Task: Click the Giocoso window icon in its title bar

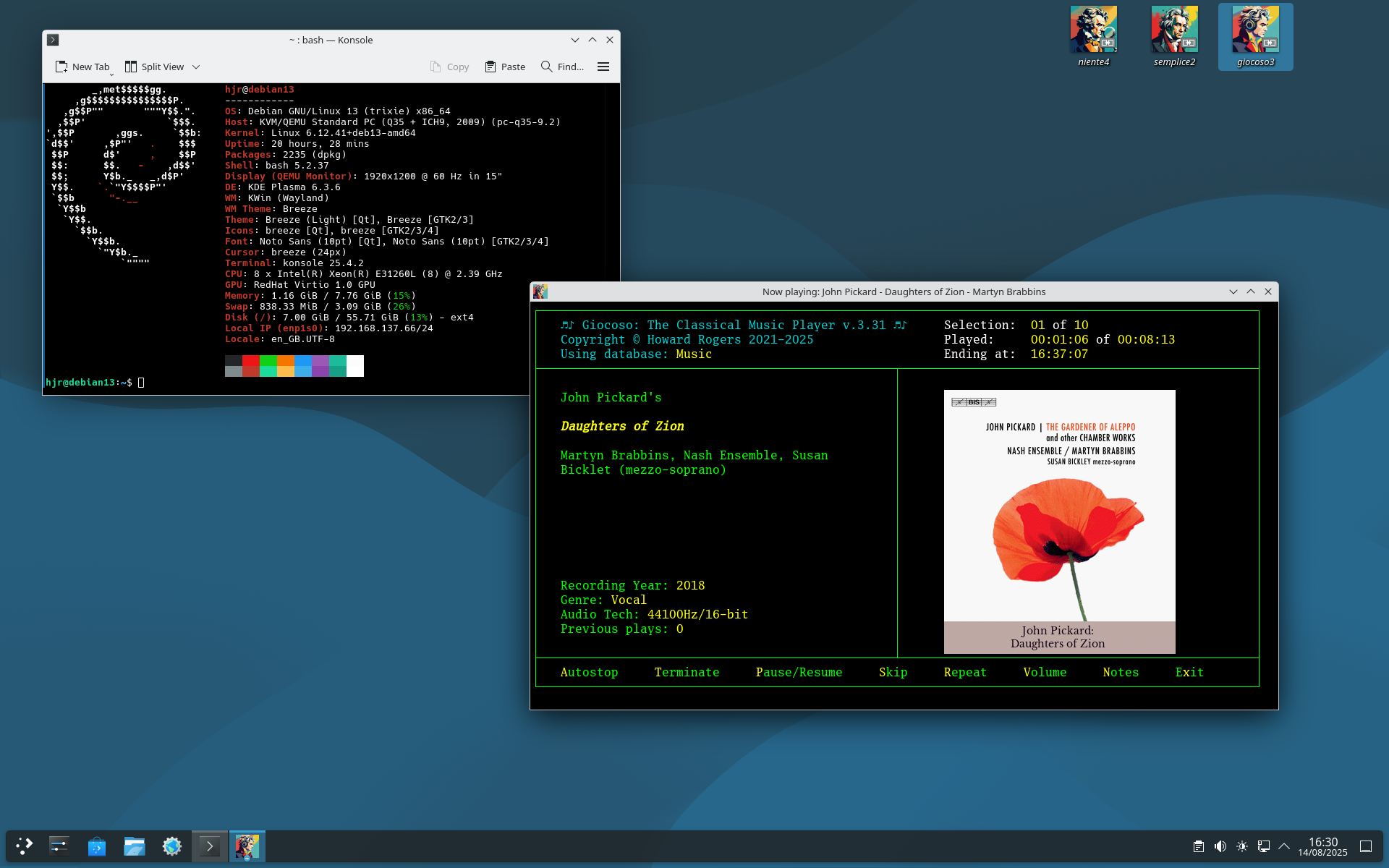Action: pyautogui.click(x=540, y=292)
